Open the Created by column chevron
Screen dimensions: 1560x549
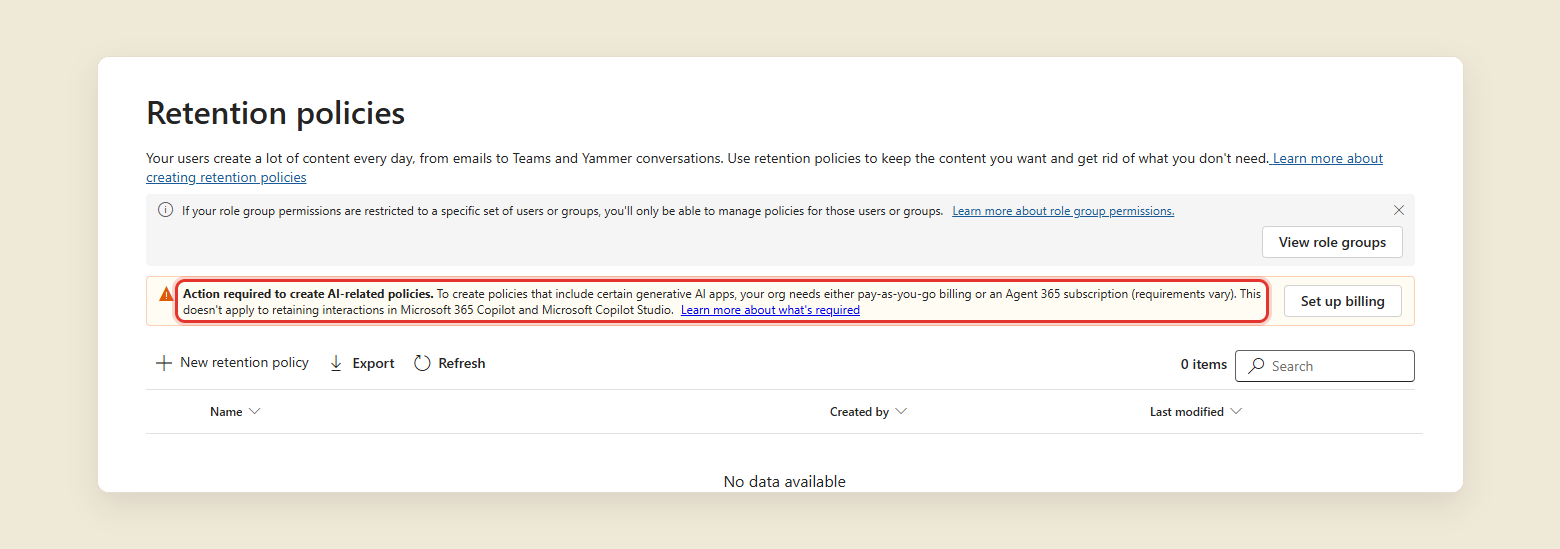pos(901,412)
